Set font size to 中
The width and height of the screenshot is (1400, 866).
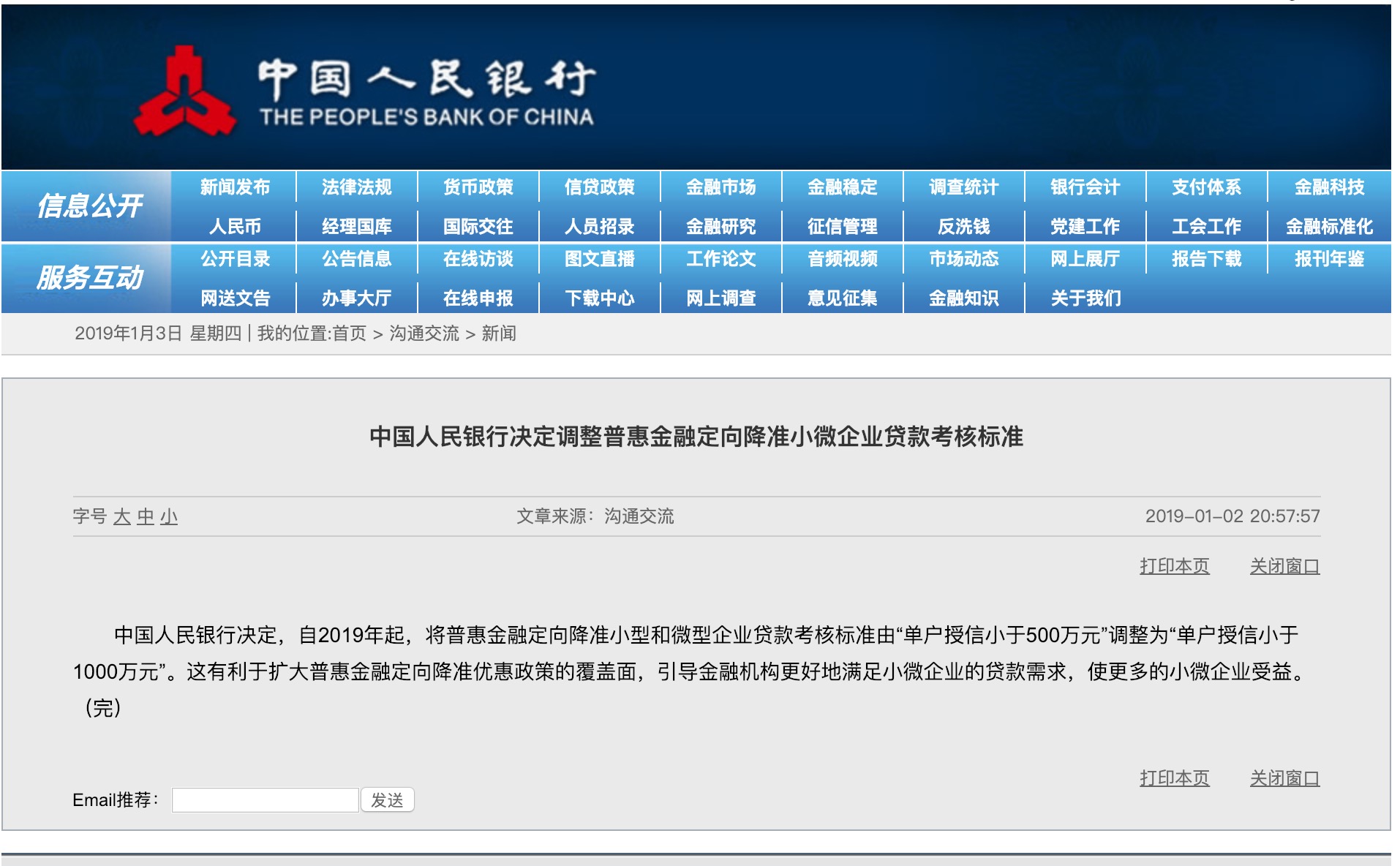point(145,517)
